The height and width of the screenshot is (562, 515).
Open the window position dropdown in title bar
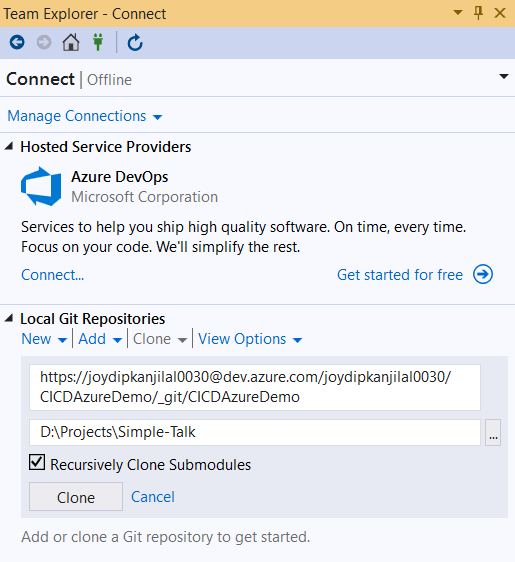[458, 13]
